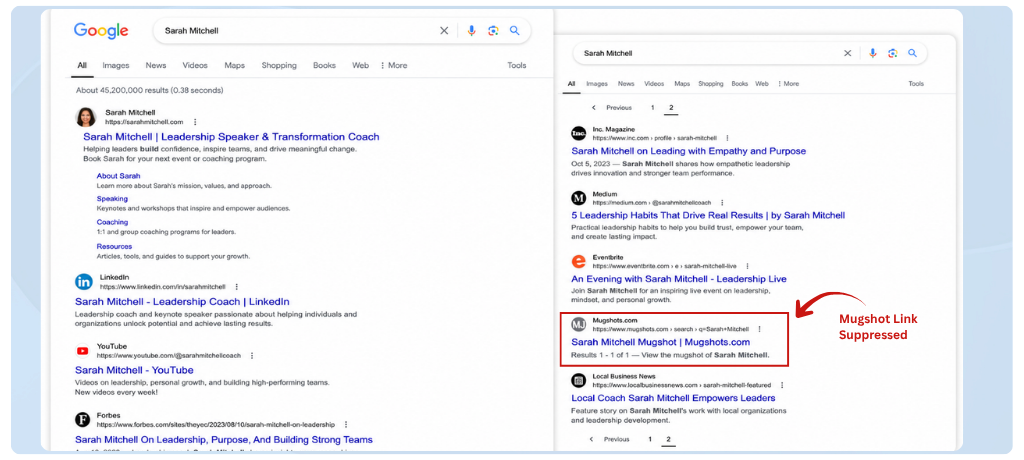Screen dimensions: 1024x460
Task: Open Sarah Mitchell - YouTube result title
Action: pyautogui.click(x=134, y=370)
